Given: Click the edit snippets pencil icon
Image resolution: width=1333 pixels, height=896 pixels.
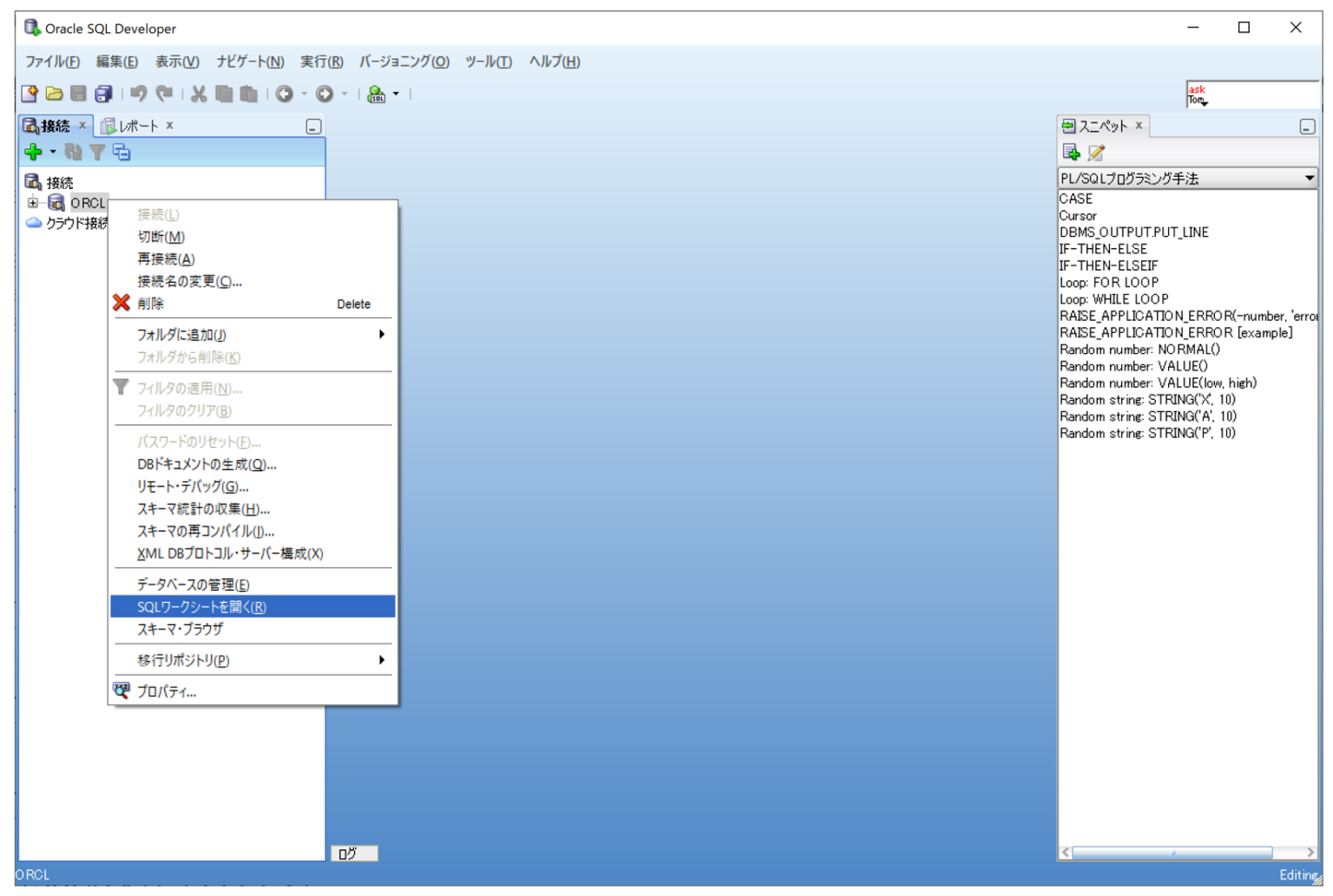Looking at the screenshot, I should (x=1097, y=153).
